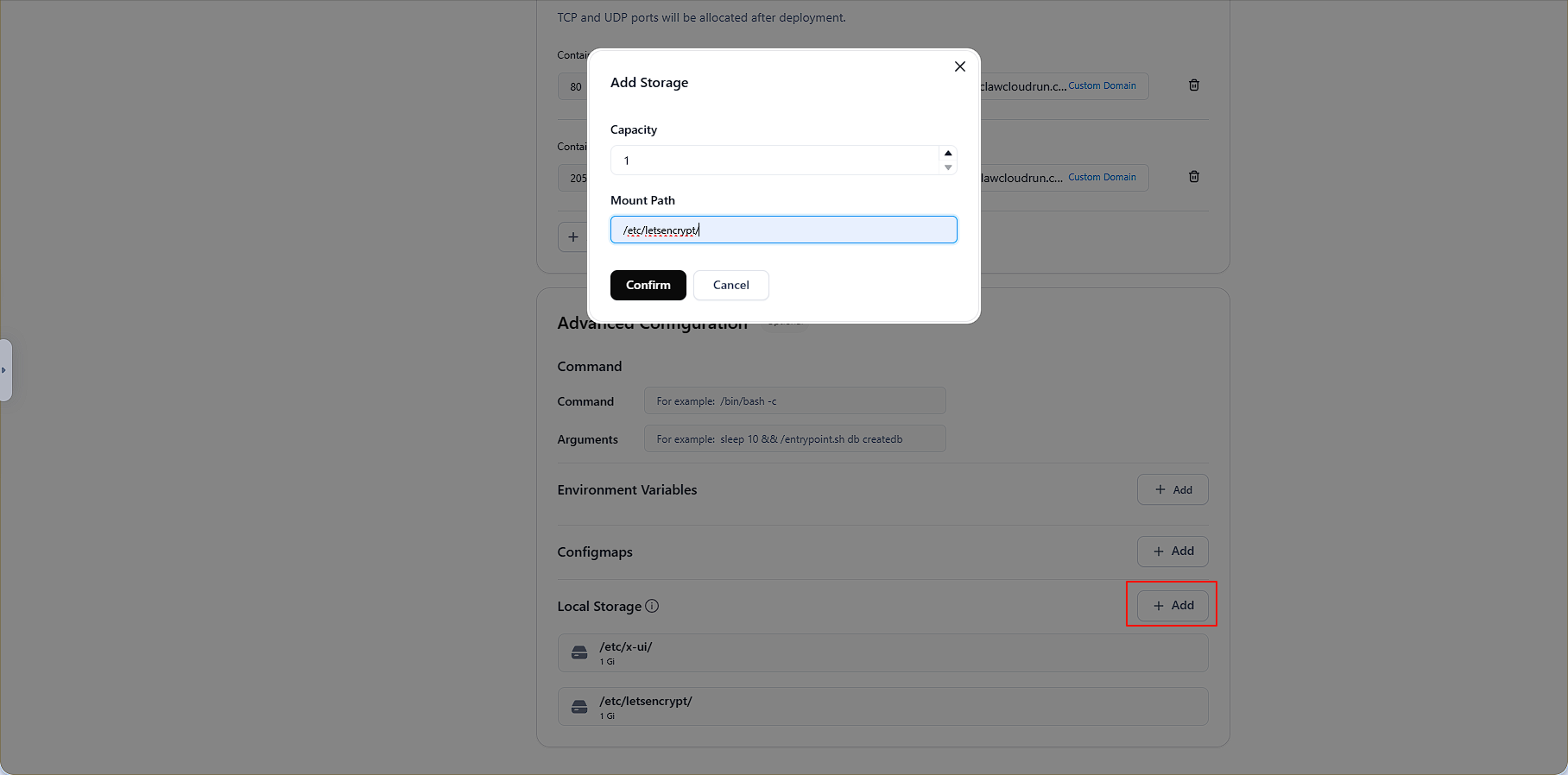Open Custom Domain link for first port
This screenshot has height=775, width=1568.
1102,86
